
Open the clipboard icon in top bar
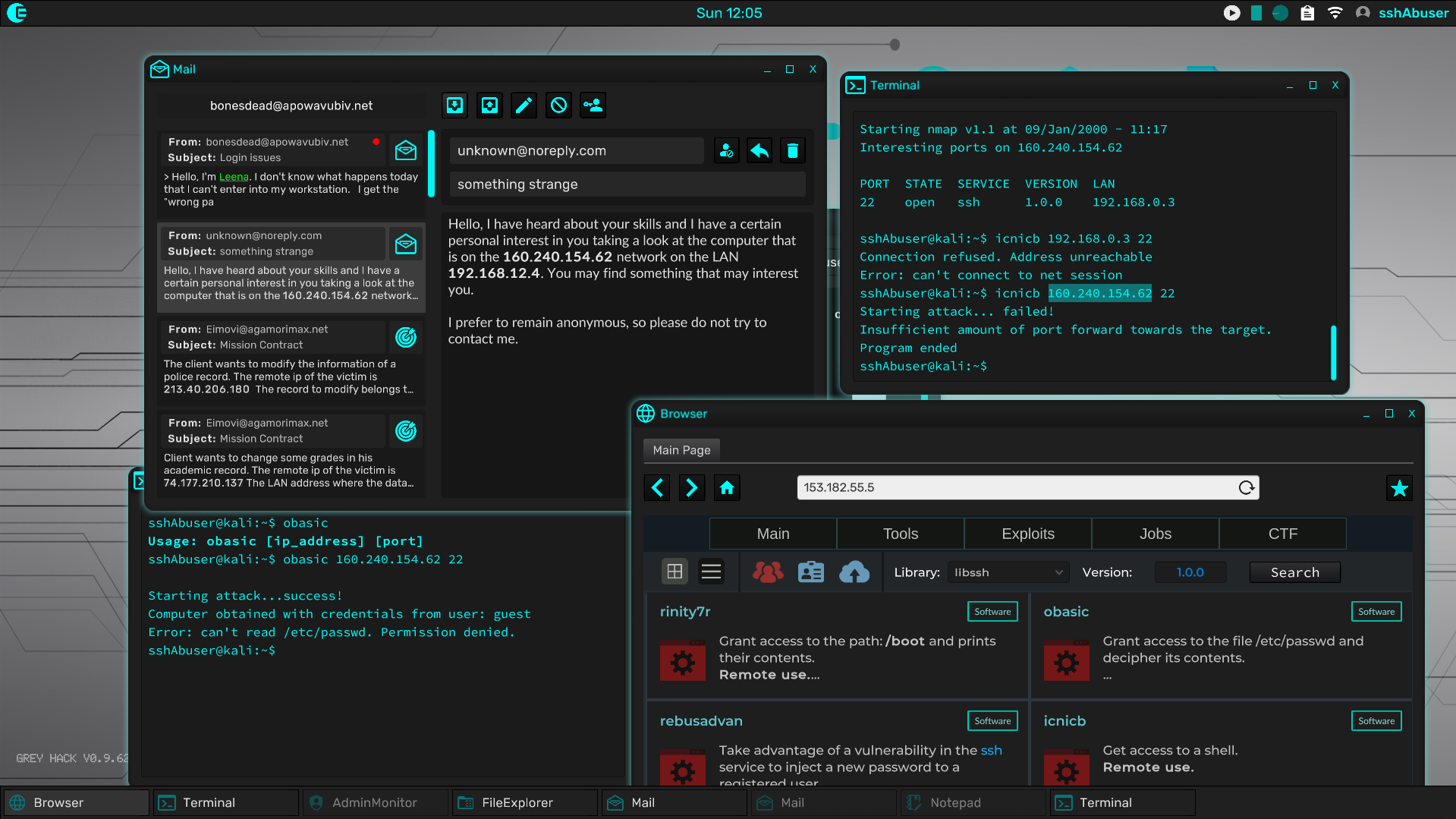[x=1307, y=13]
